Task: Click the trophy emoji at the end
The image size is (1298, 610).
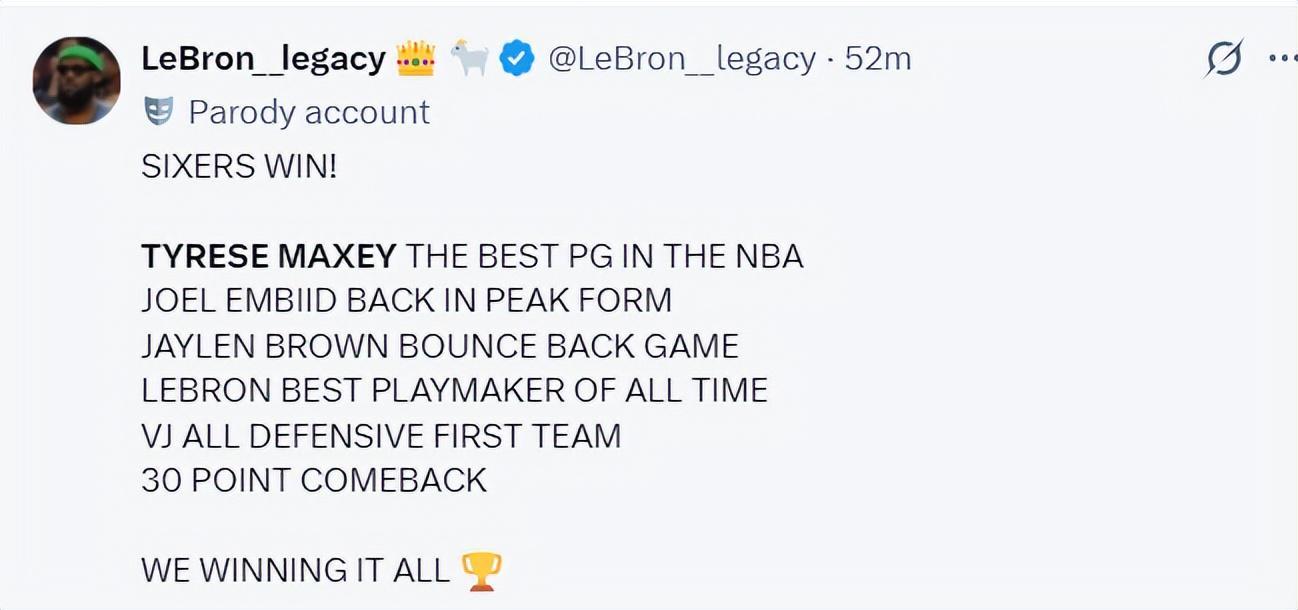Action: 481,571
